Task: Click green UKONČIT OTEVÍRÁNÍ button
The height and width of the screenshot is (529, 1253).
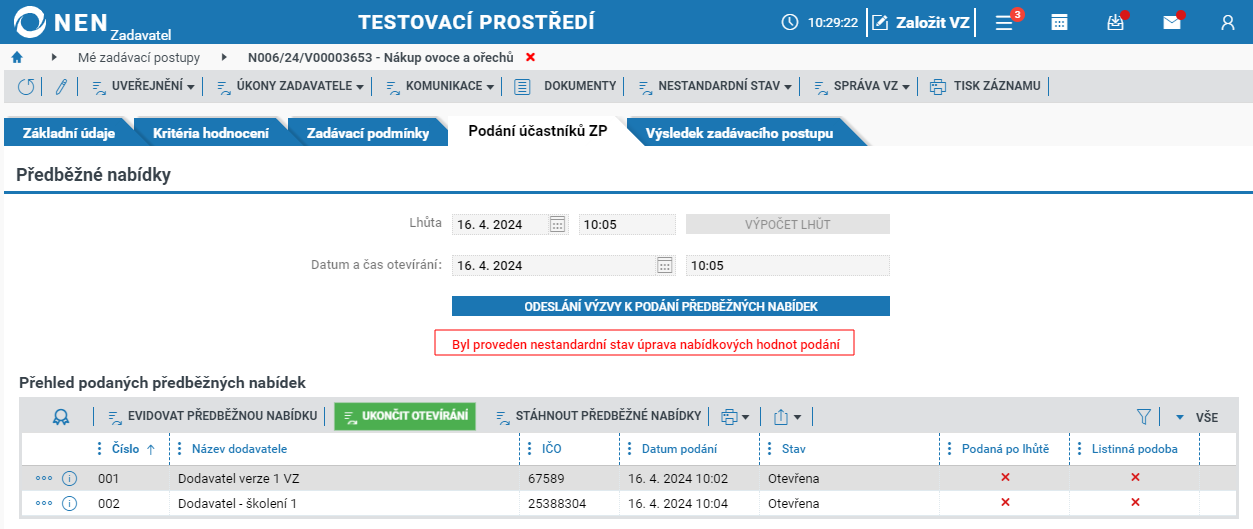Action: coord(405,417)
